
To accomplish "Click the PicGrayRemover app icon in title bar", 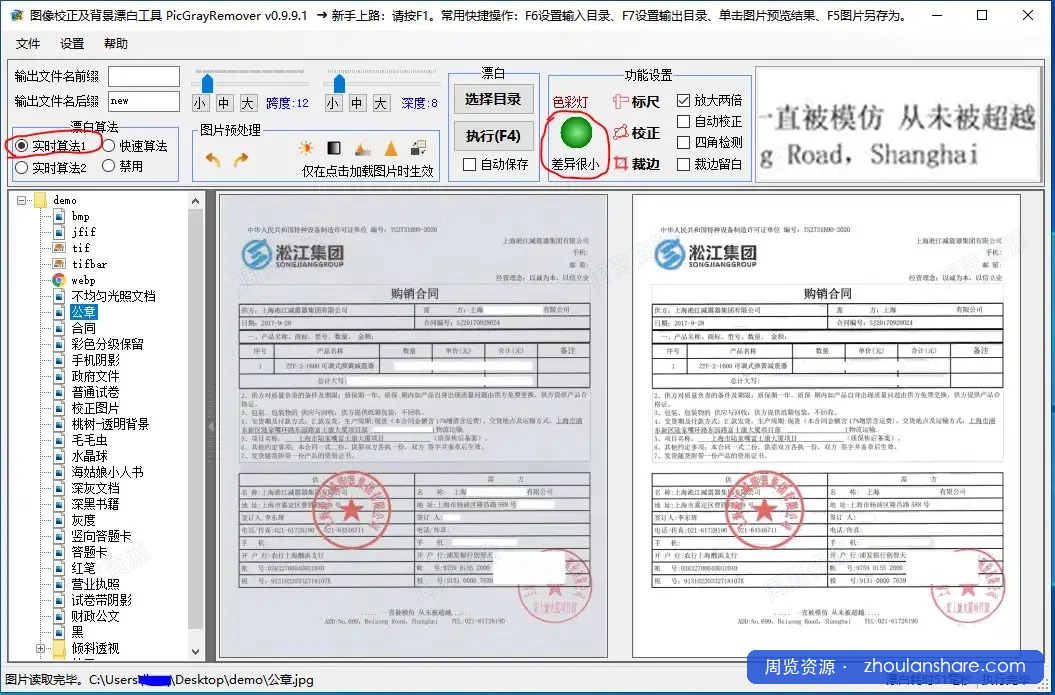I will [17, 15].
